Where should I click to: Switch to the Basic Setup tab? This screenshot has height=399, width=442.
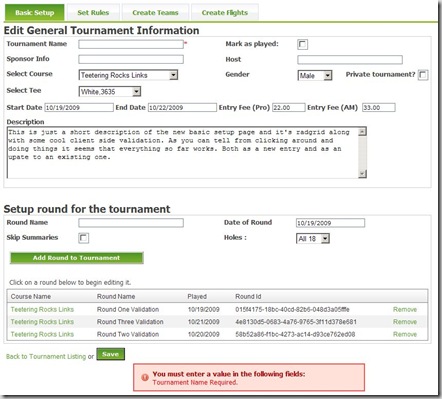click(34, 13)
